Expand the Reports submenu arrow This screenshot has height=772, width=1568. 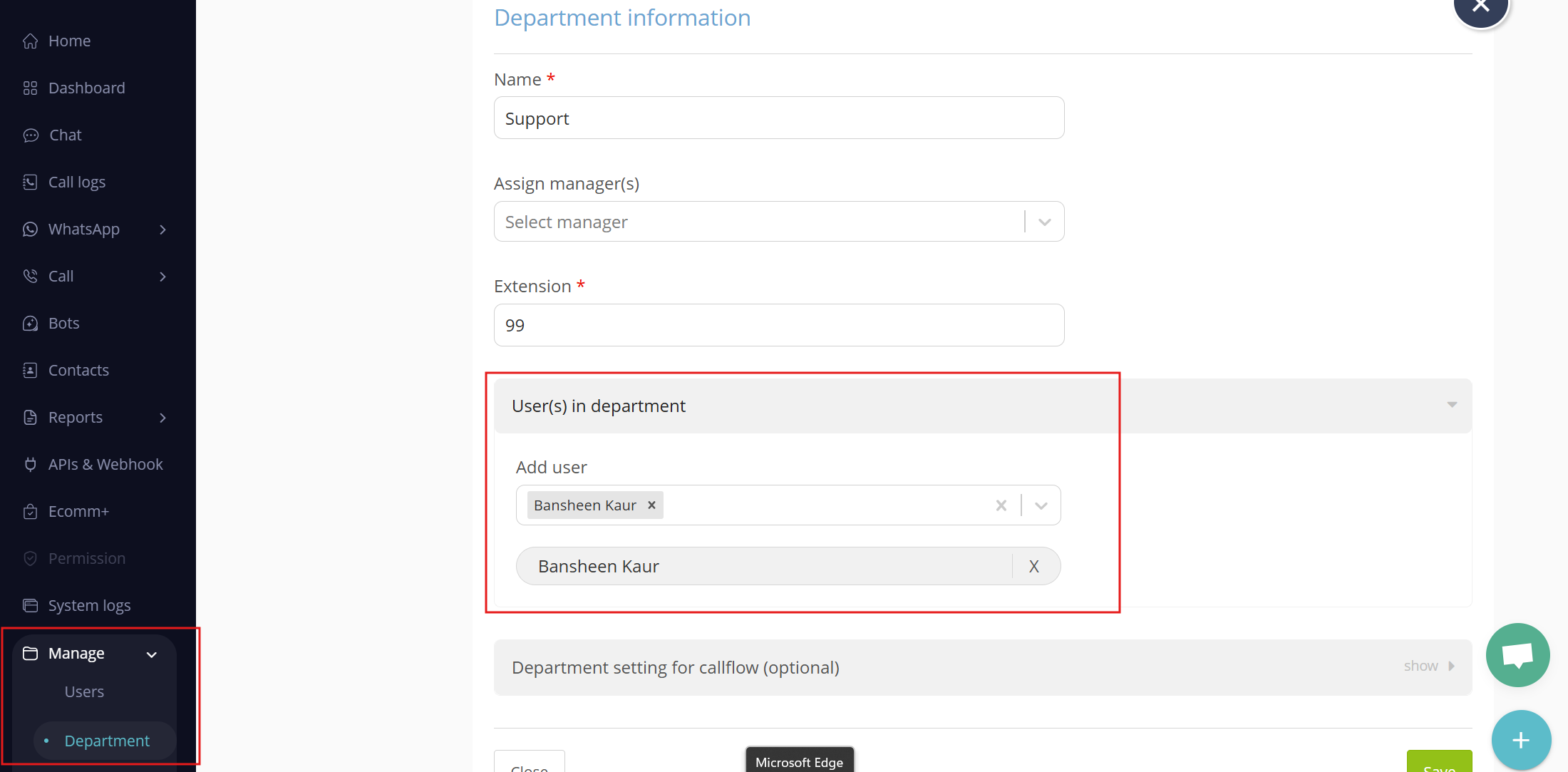click(x=163, y=418)
